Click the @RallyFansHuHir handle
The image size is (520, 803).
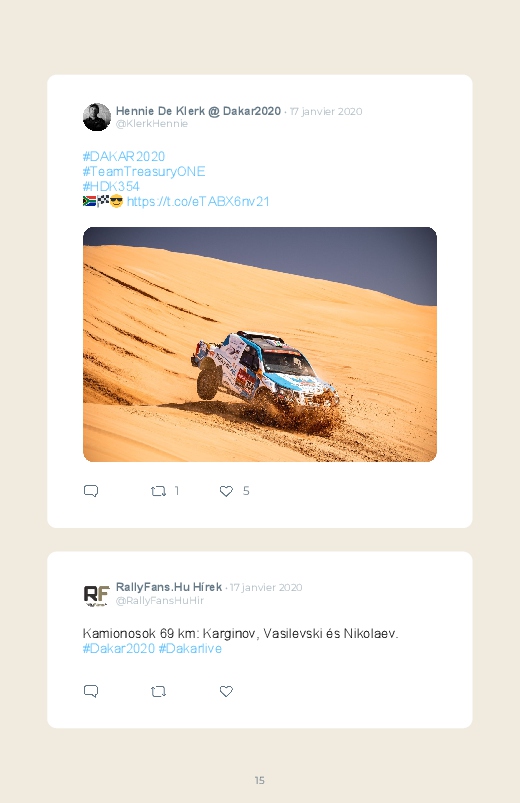click(160, 600)
